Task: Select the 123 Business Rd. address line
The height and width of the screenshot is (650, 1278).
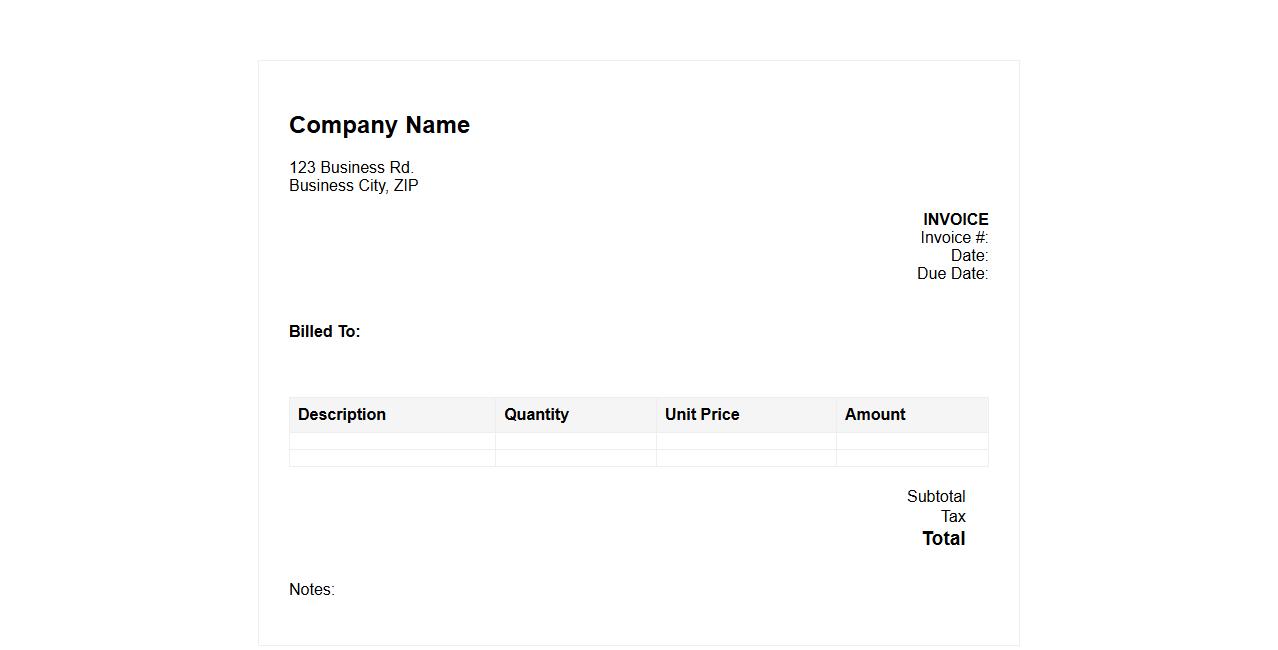Action: pyautogui.click(x=351, y=167)
